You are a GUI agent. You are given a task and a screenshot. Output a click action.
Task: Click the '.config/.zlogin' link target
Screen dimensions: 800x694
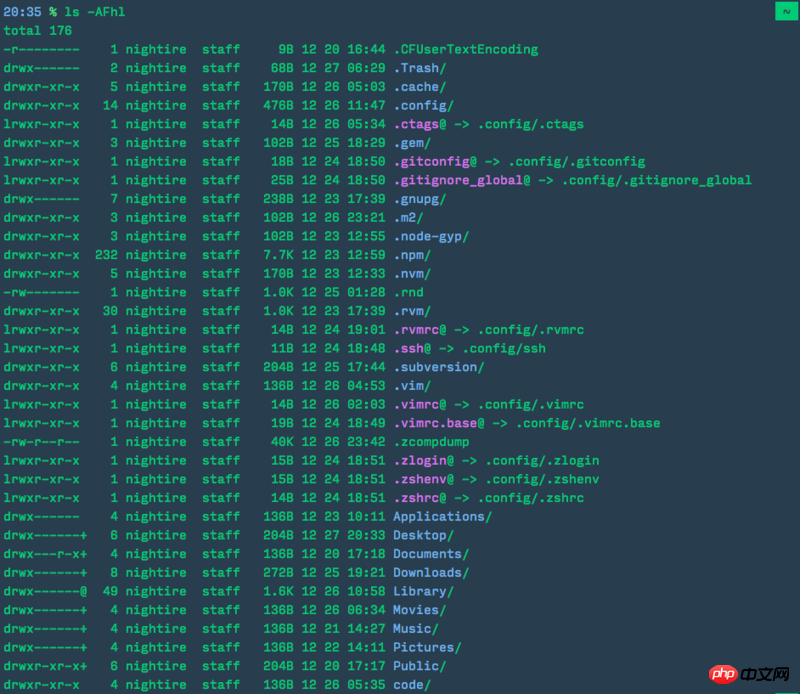coord(542,461)
